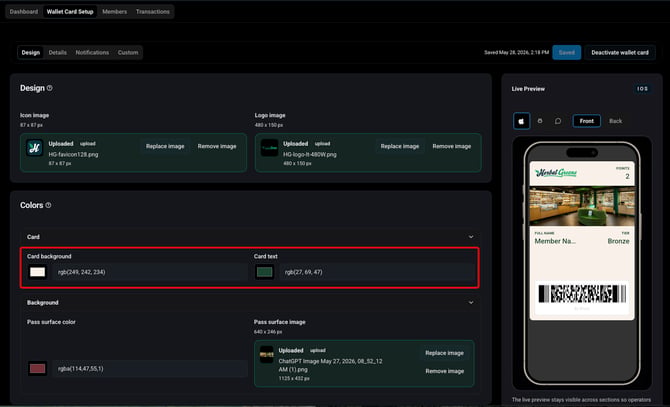Screen dimensions: 670x407
Task: Collapse the Card colors section chevron
Action: click(471, 237)
